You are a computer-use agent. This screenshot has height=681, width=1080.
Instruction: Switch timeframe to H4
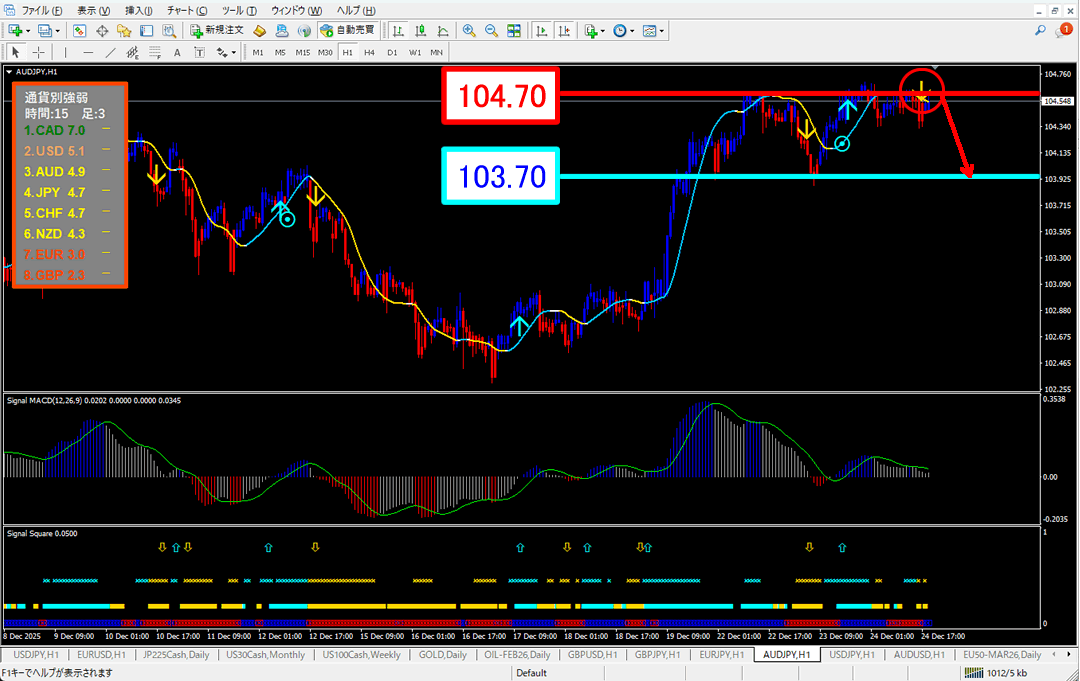click(369, 52)
